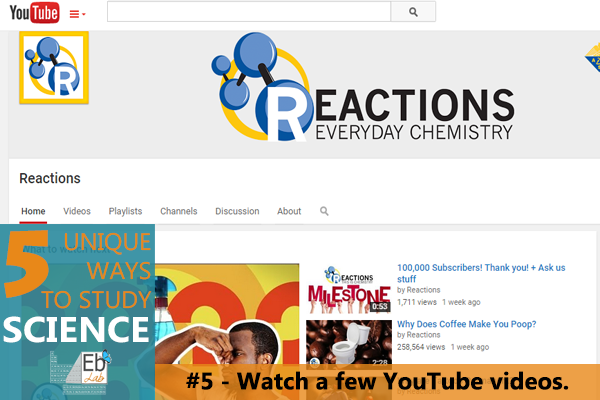Click the Reactions Everyday Chemistry banner
This screenshot has width=600, height=400.
point(363,88)
